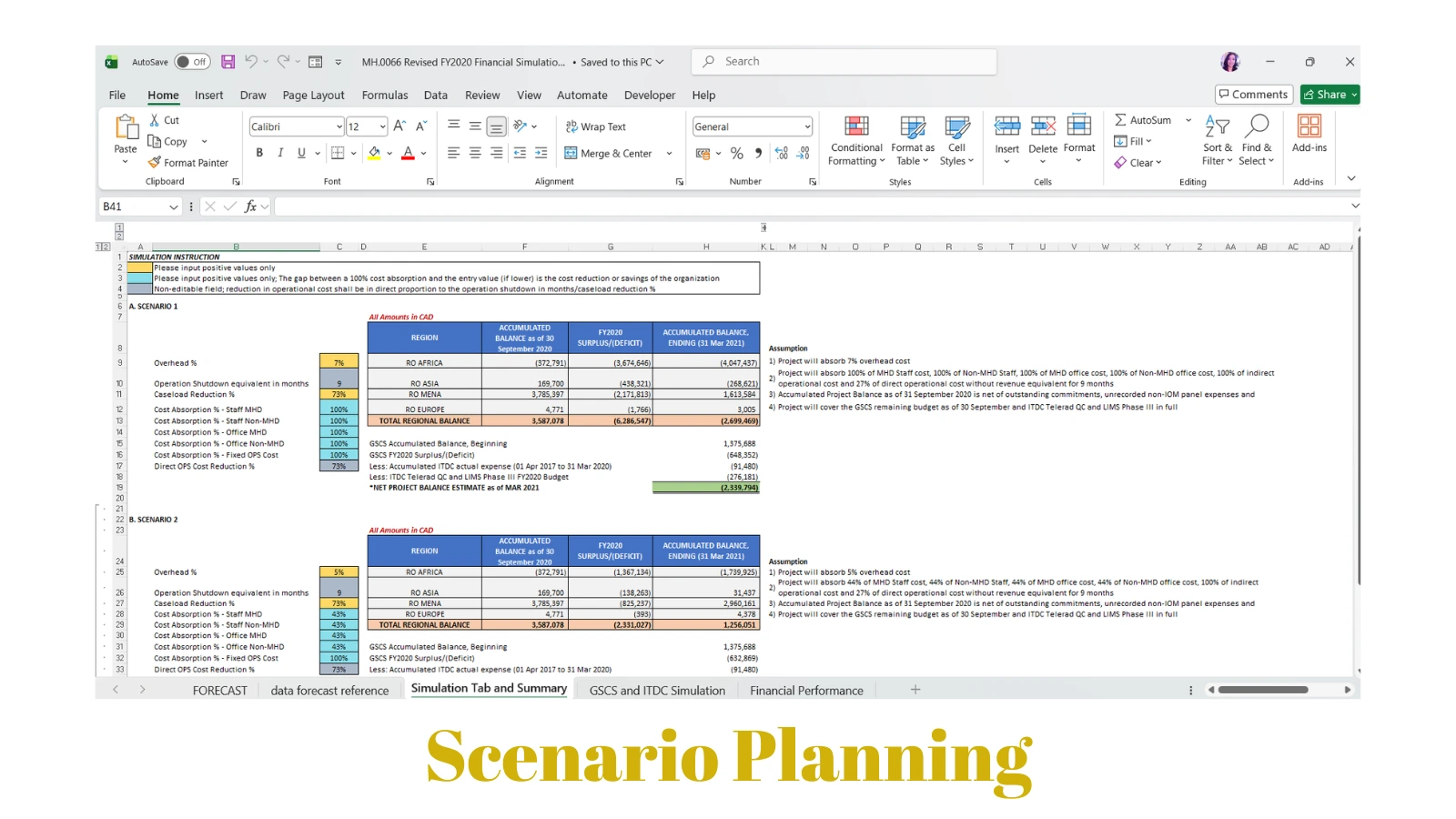Click the Font Color A swatch
Viewport: 1456px width, 819px height.
pyautogui.click(x=408, y=153)
